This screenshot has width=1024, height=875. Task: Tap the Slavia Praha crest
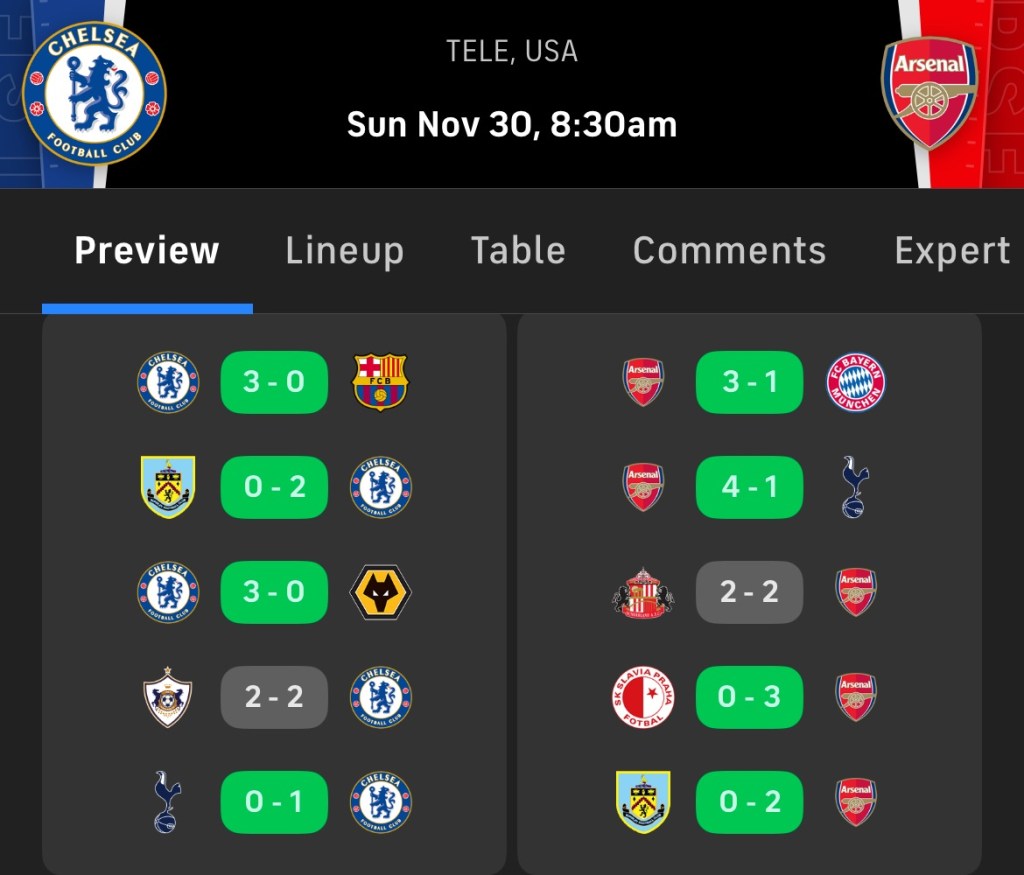(x=643, y=697)
